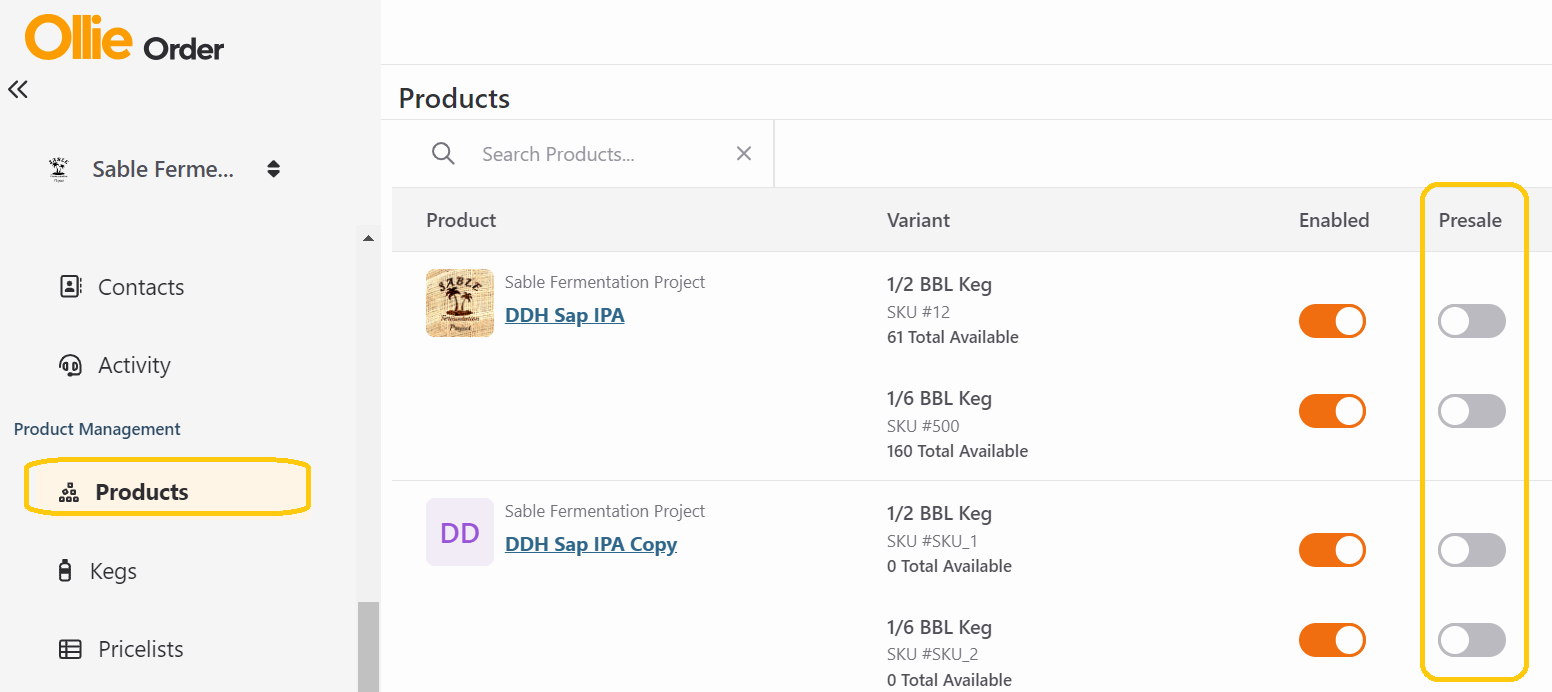Disable enabled toggle for SKU_2 variant
Image resolution: width=1552 pixels, height=692 pixels.
click(x=1332, y=640)
